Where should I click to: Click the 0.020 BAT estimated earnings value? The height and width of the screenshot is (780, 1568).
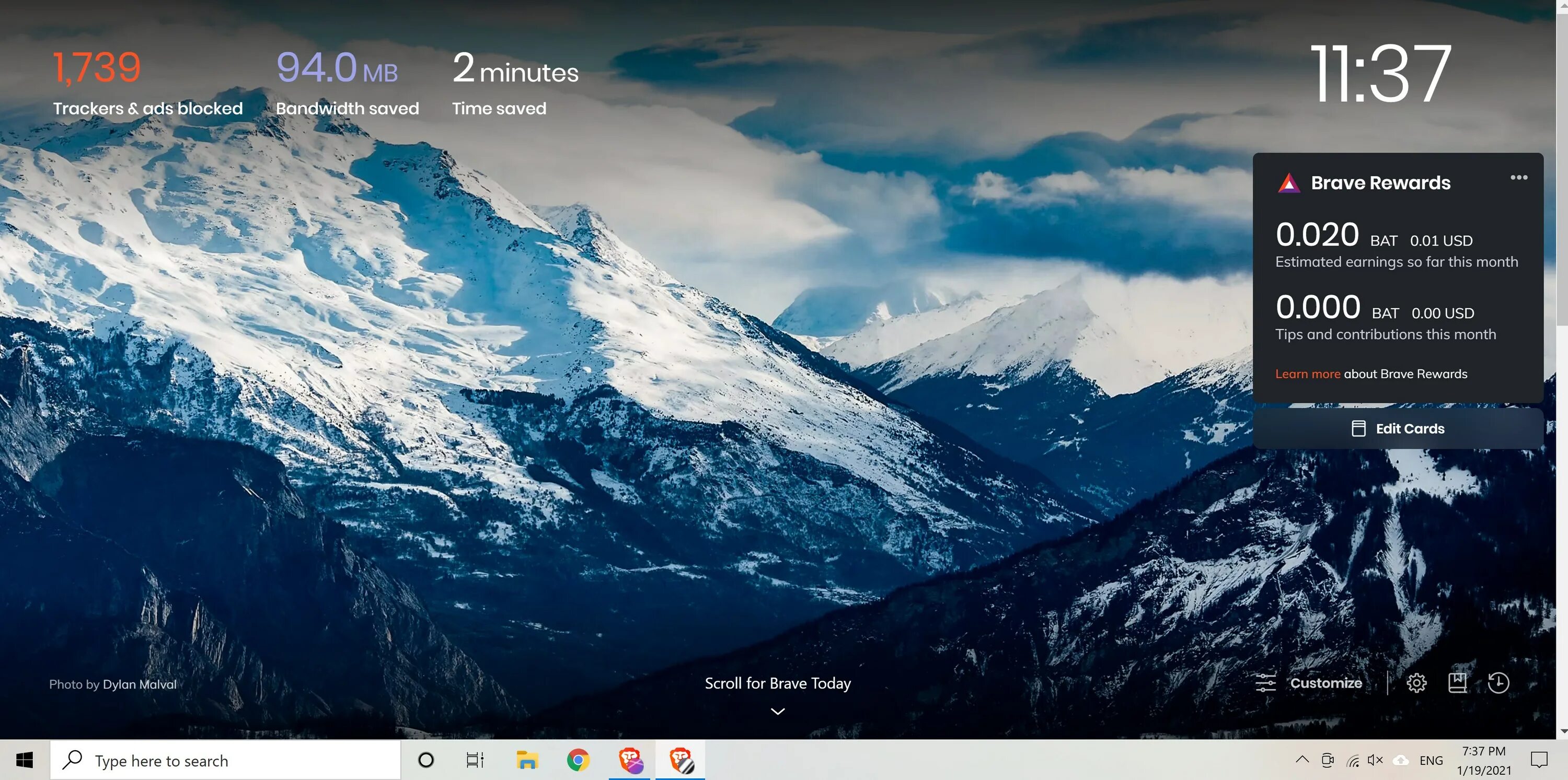click(x=1317, y=235)
